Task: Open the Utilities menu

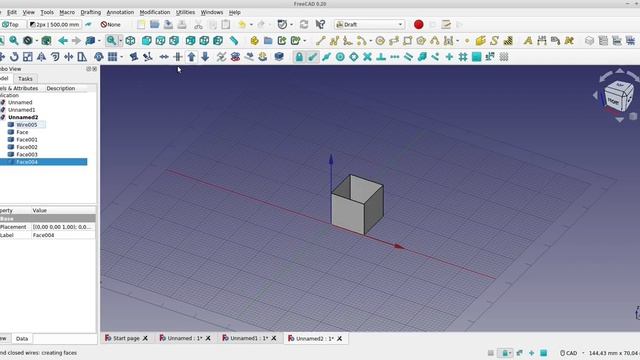Action: click(185, 12)
